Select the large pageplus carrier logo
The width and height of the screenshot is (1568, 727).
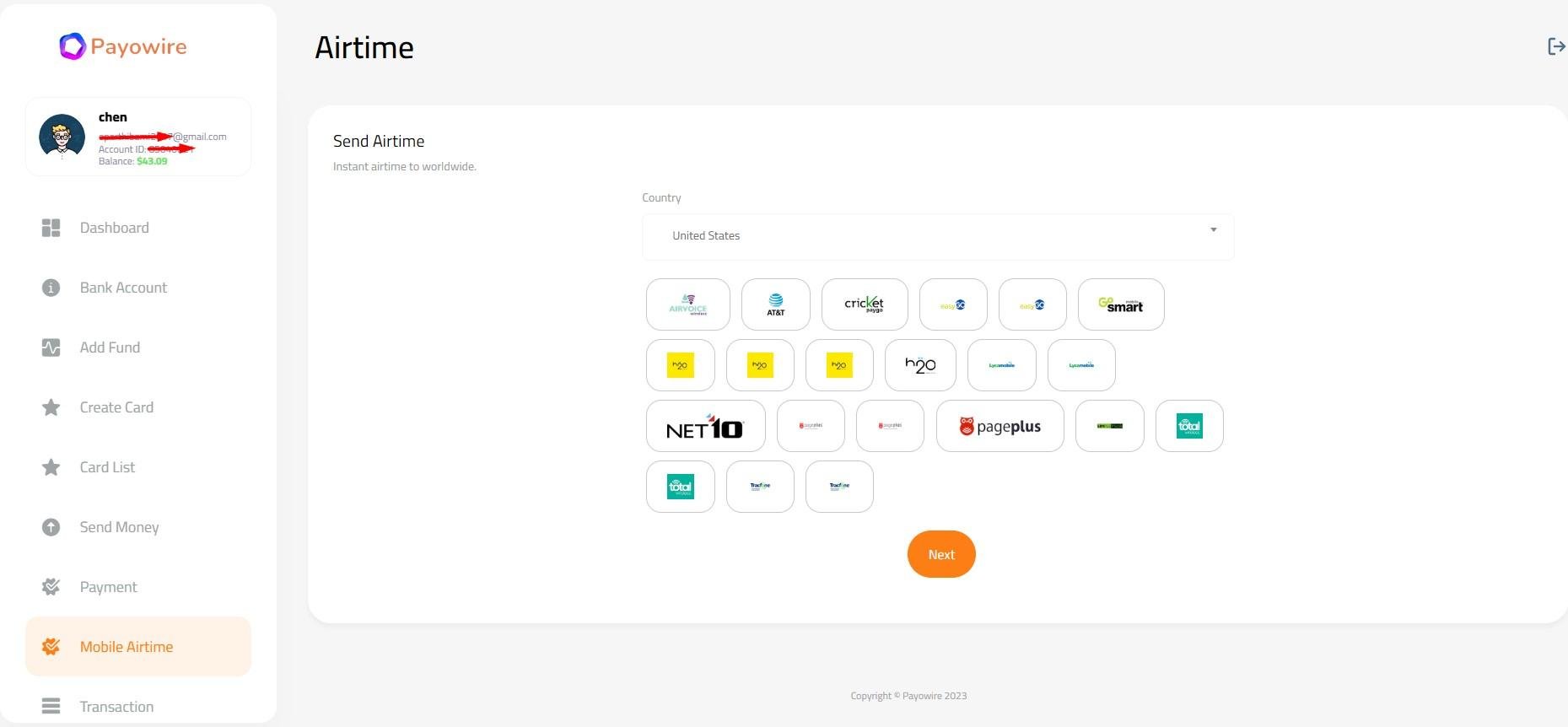1000,426
